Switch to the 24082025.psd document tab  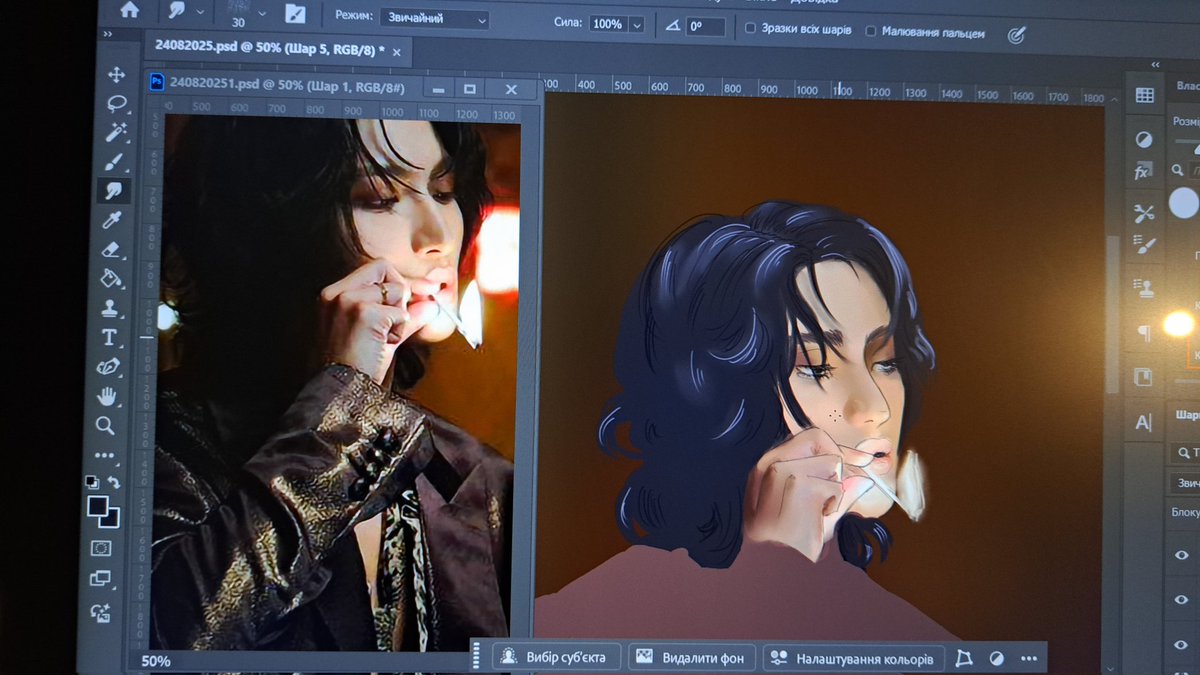coord(268,49)
